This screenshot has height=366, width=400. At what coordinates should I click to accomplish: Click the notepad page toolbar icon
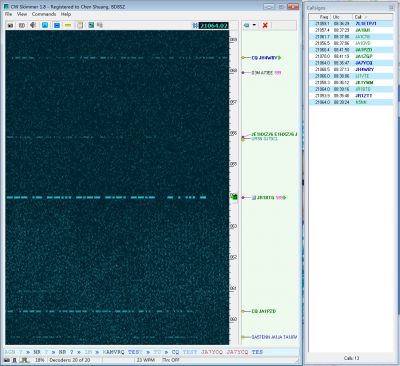point(80,25)
